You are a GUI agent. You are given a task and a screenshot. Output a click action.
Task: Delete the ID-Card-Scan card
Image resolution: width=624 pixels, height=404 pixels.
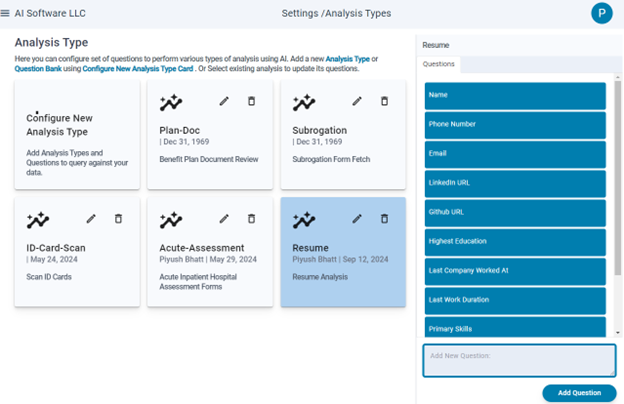[x=119, y=219]
